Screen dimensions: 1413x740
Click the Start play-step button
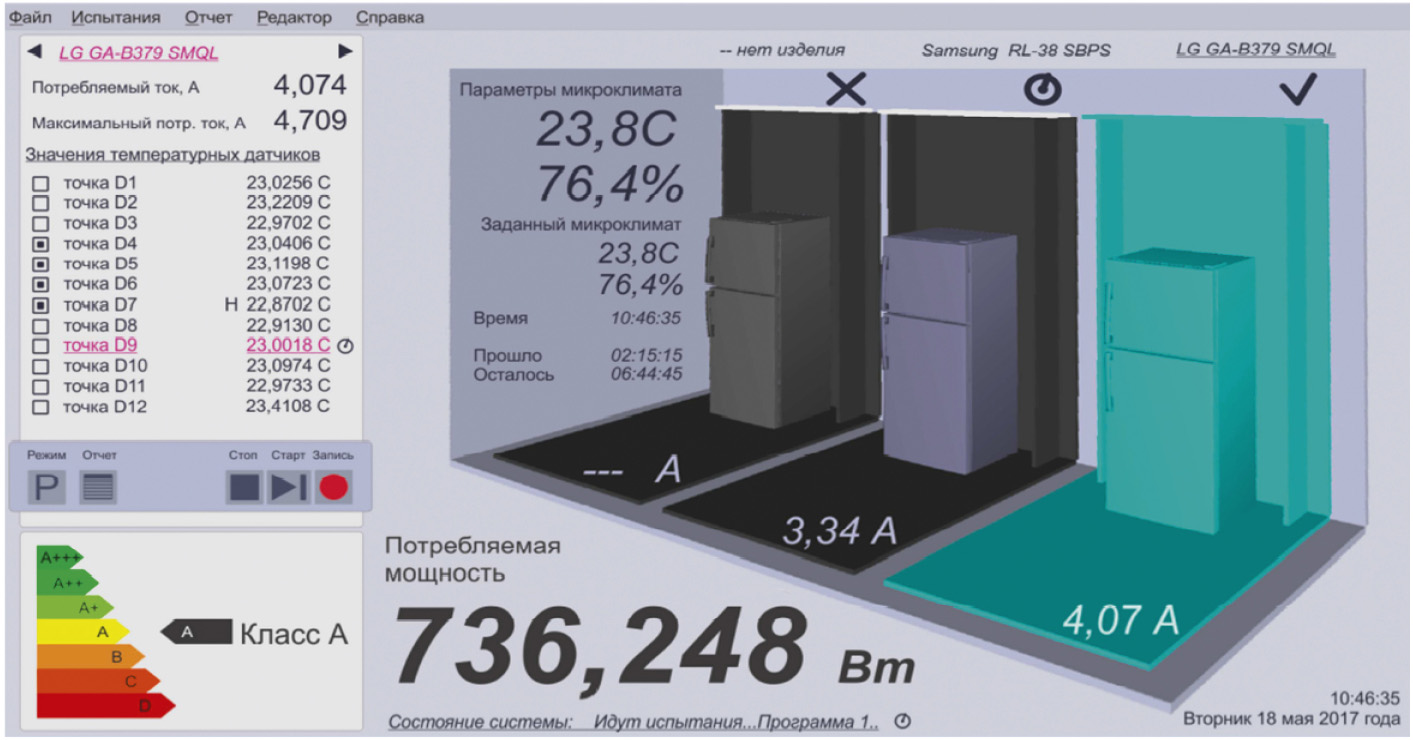pos(289,487)
